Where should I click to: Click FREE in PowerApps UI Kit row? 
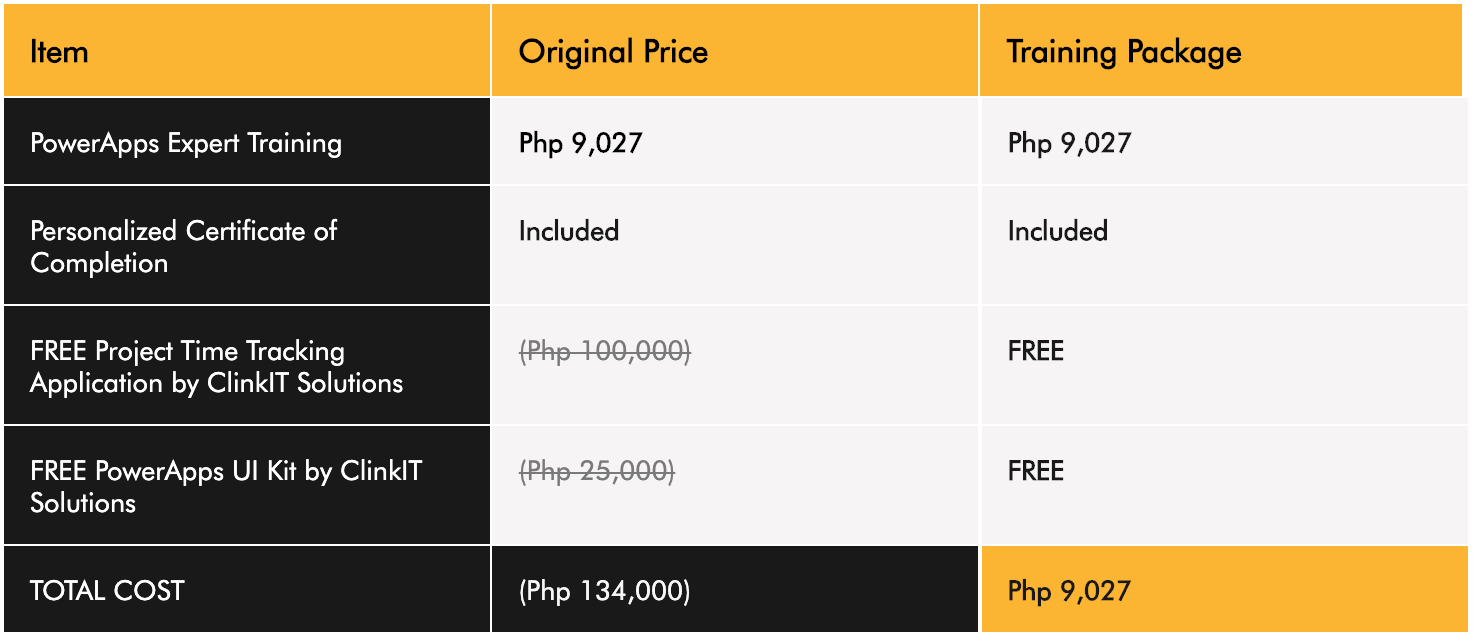1036,471
